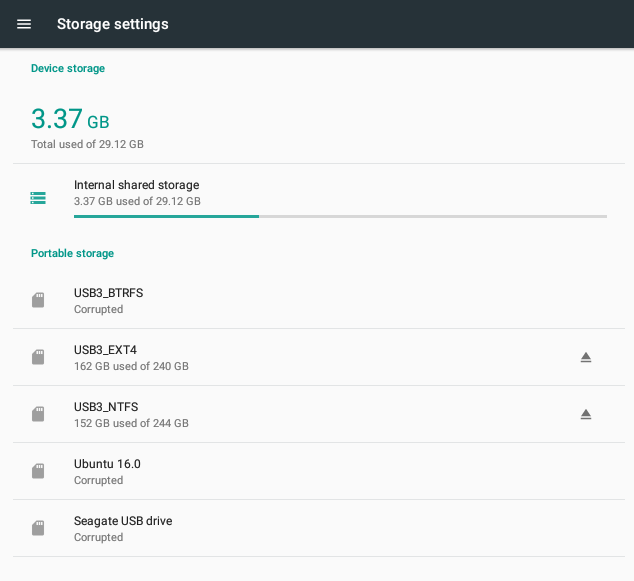Select the Seagate USB drive entry

(319, 528)
